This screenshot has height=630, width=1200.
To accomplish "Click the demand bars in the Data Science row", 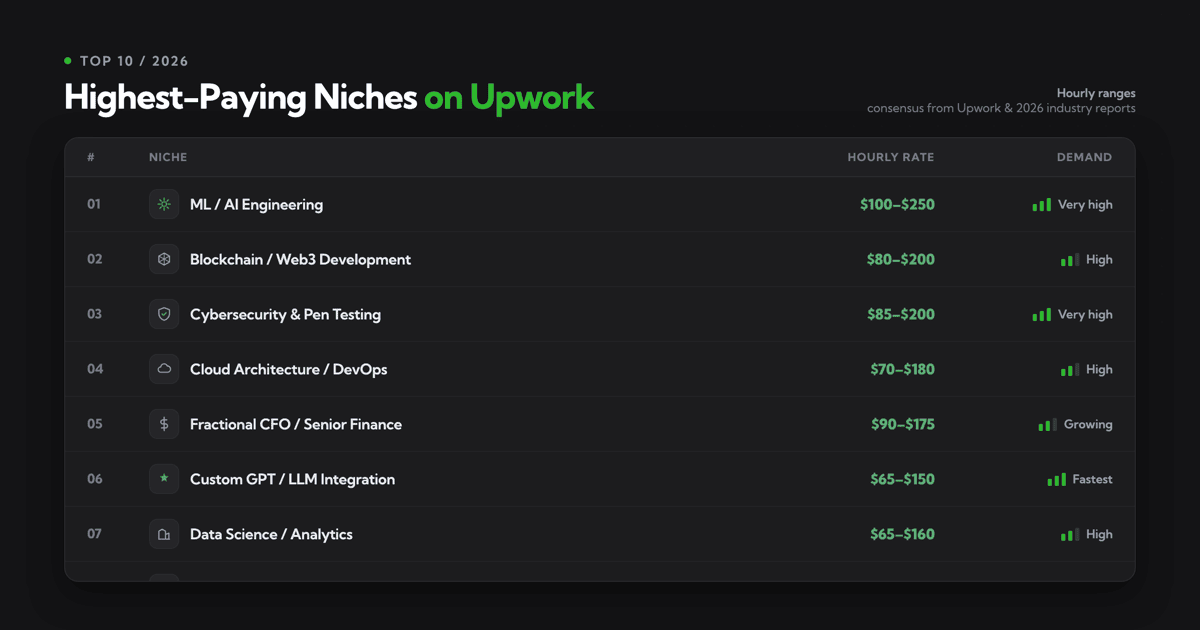I will (1070, 535).
